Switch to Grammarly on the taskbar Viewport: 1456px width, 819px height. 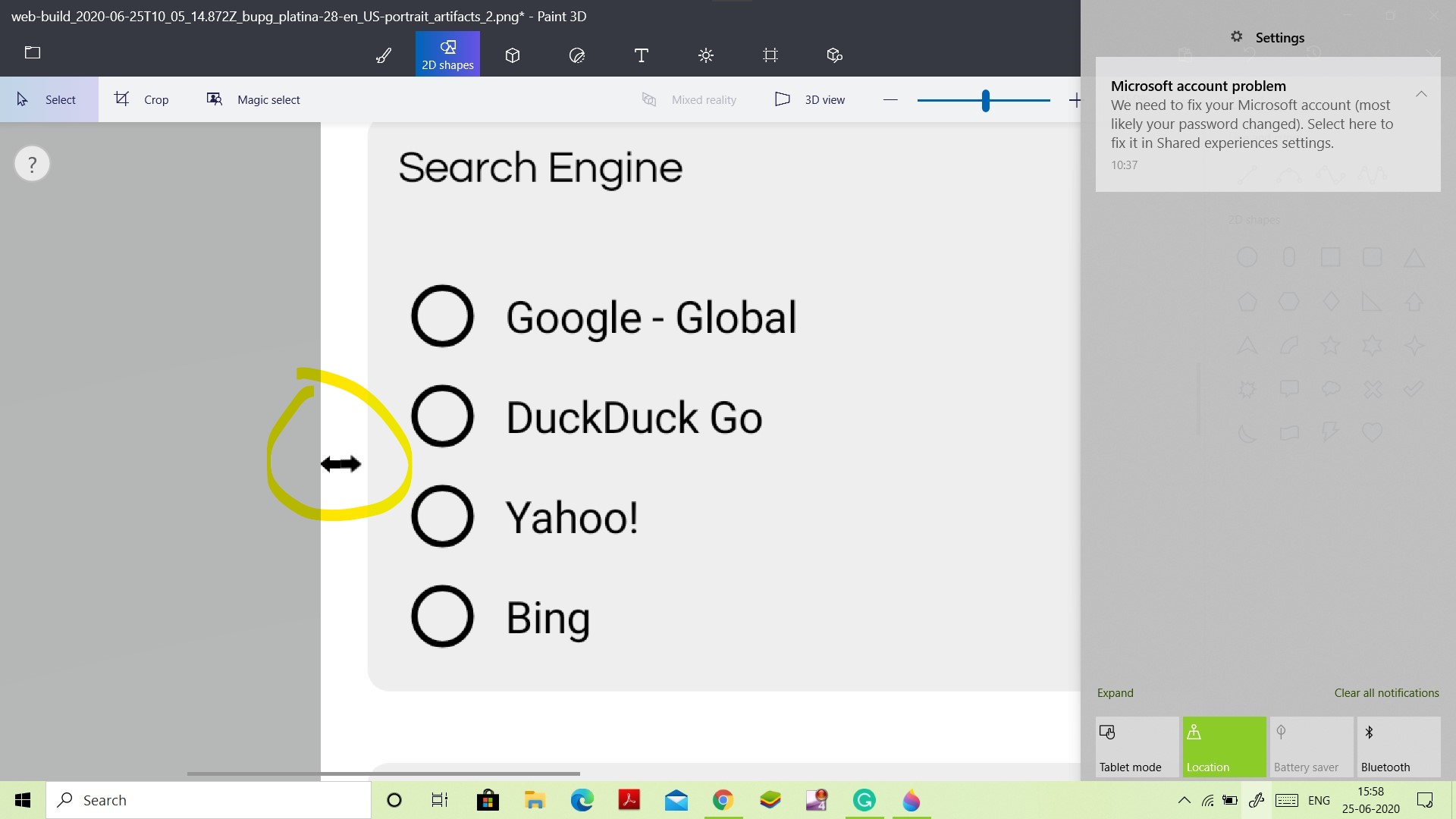click(x=864, y=800)
